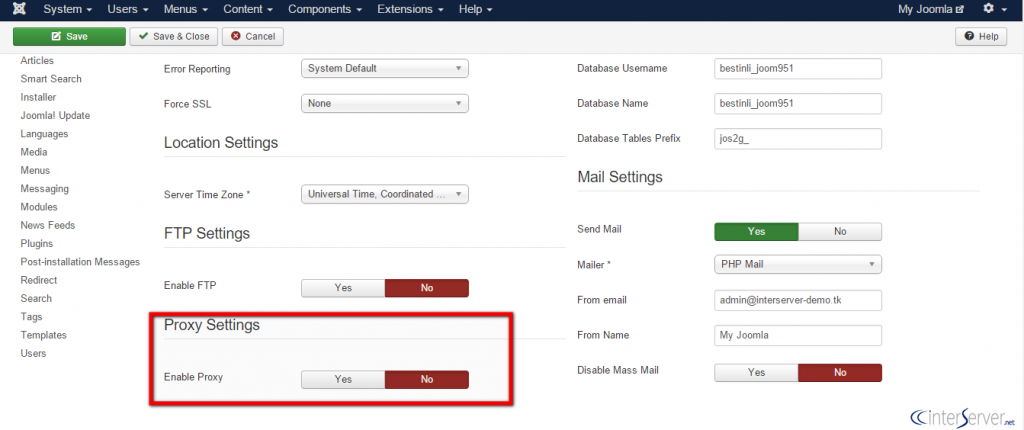Viewport: 1024px width, 430px height.
Task: Open Media in the sidebar
Action: [x=34, y=152]
